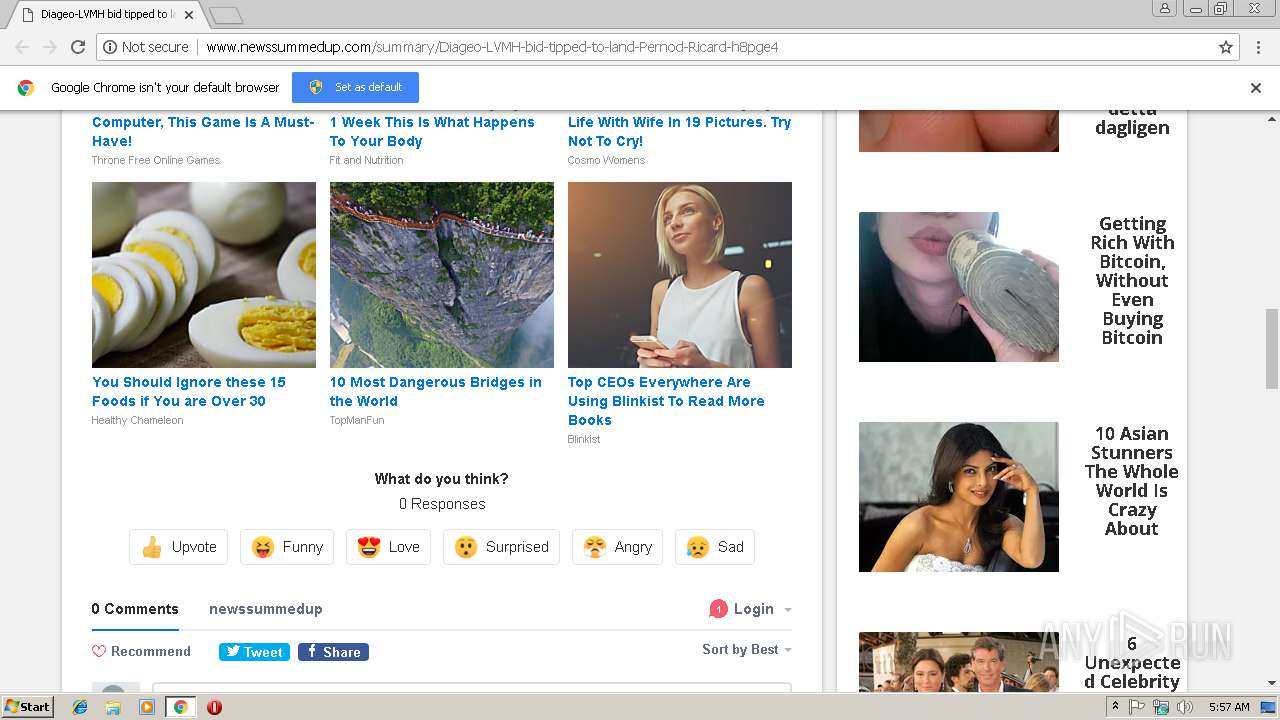Open Sort by Best dropdown
Viewport: 1280px width, 720px height.
pyautogui.click(x=746, y=650)
